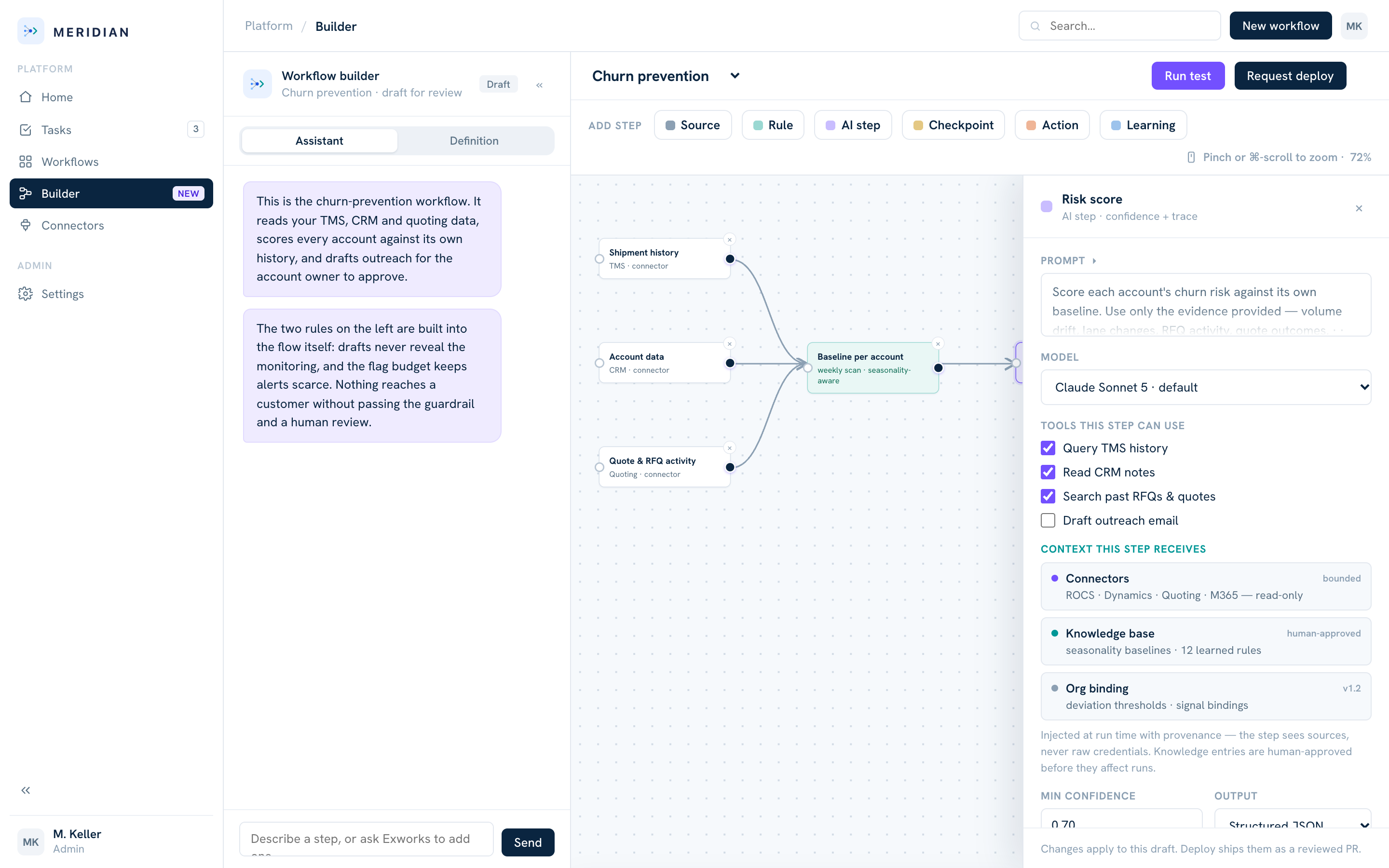Expand the Prompt section arrow

1094,260
